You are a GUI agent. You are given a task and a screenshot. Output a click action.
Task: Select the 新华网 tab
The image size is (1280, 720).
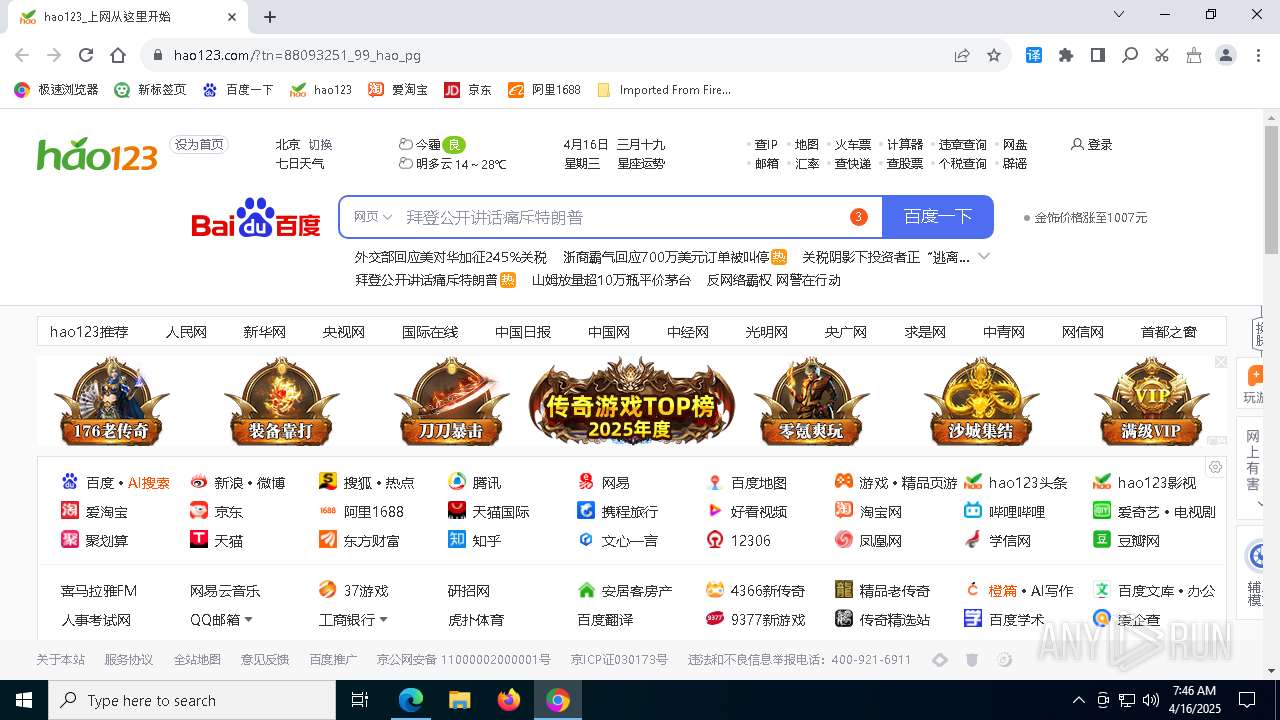[x=265, y=332]
